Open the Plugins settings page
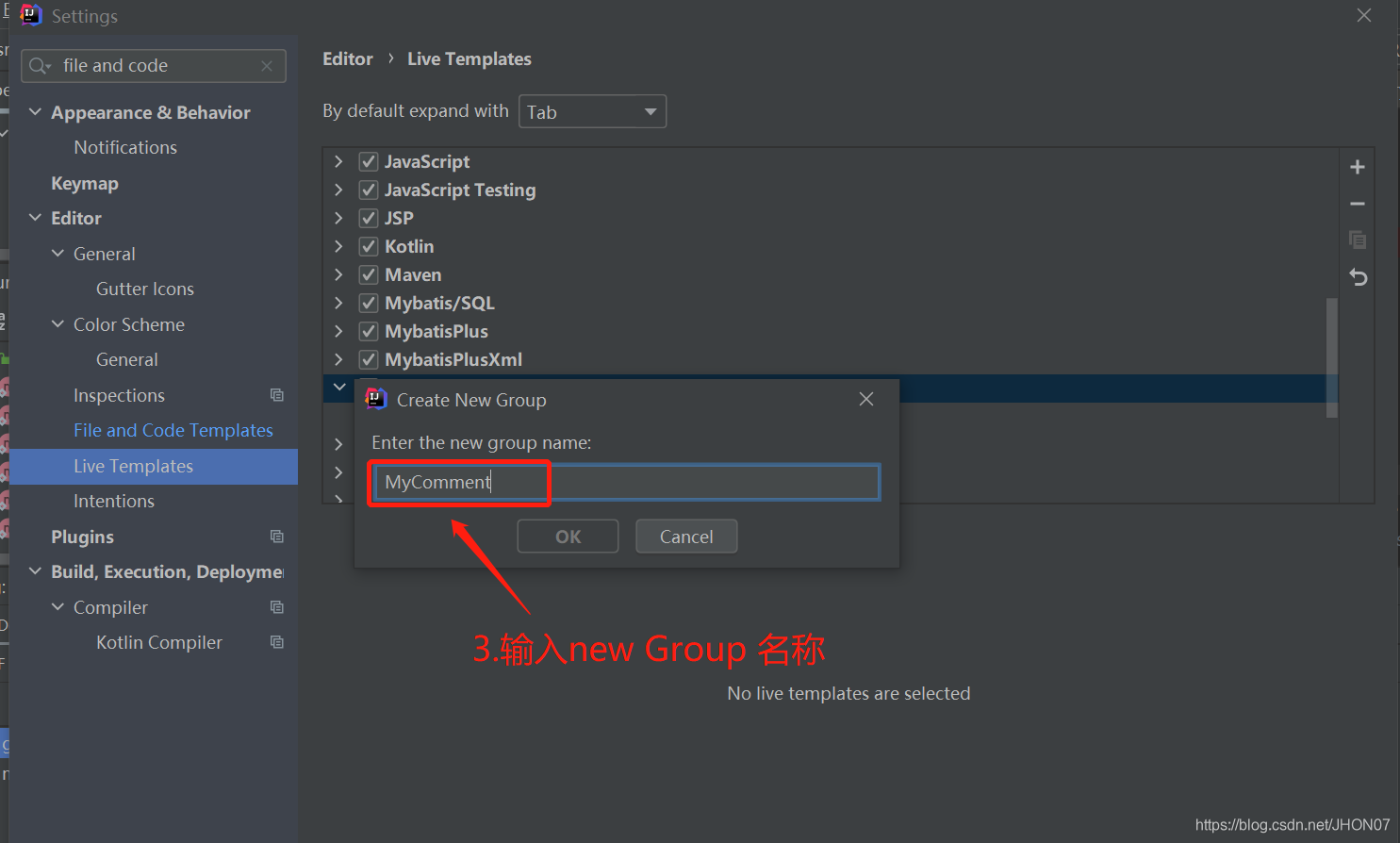The height and width of the screenshot is (843, 1400). point(82,537)
